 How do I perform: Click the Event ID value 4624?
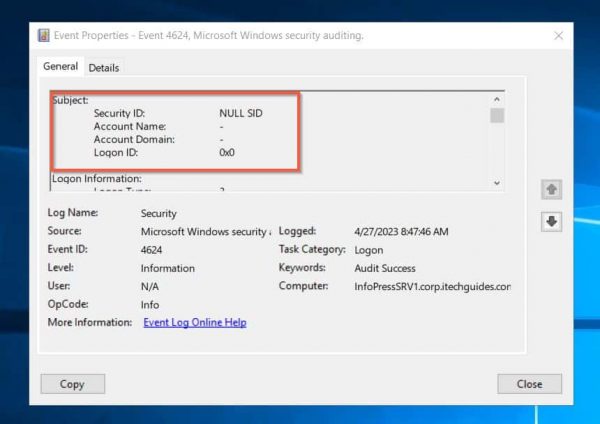coord(152,250)
